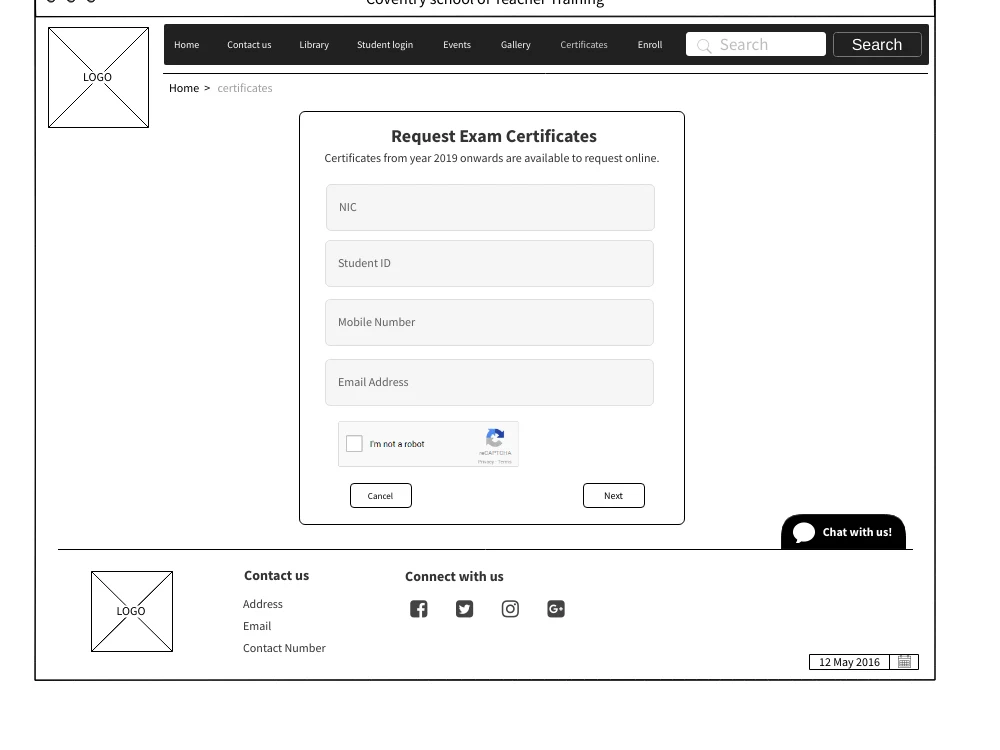
Task: Open the Home breadcrumb link
Action: pyautogui.click(x=184, y=88)
